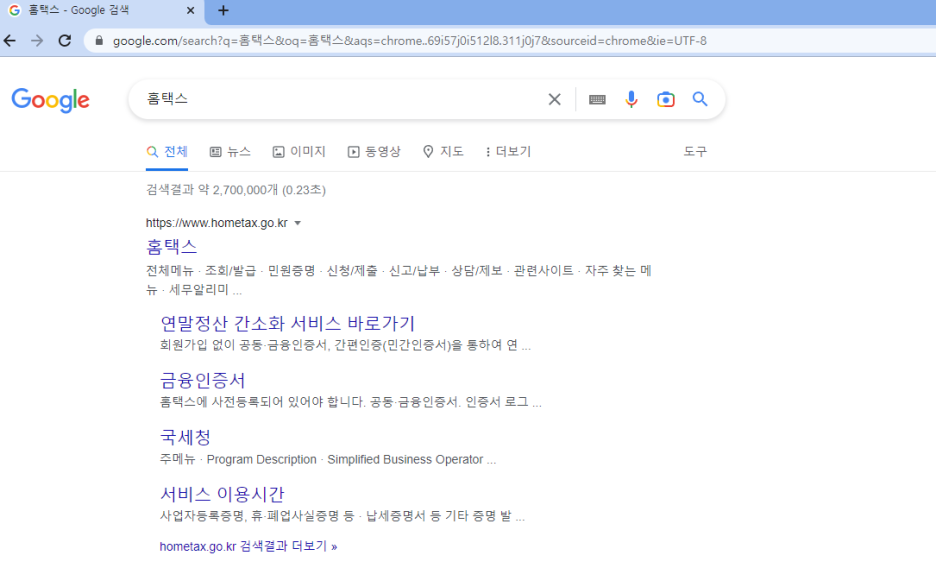Screen dimensions: 936x568
Task: Click the URL in the address bar
Action: pyautogui.click(x=410, y=41)
